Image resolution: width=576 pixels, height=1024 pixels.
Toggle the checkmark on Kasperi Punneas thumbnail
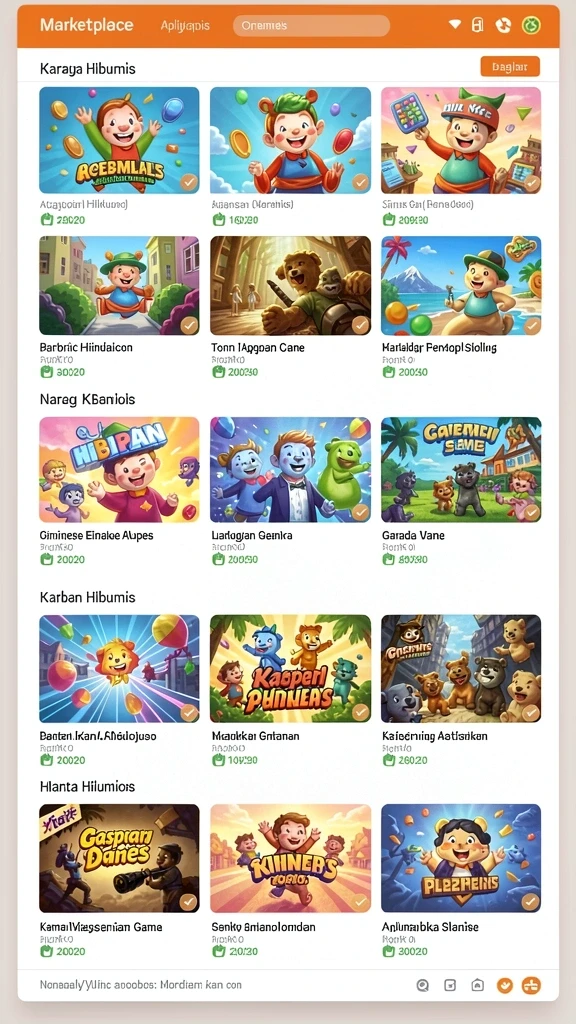pyautogui.click(x=360, y=711)
